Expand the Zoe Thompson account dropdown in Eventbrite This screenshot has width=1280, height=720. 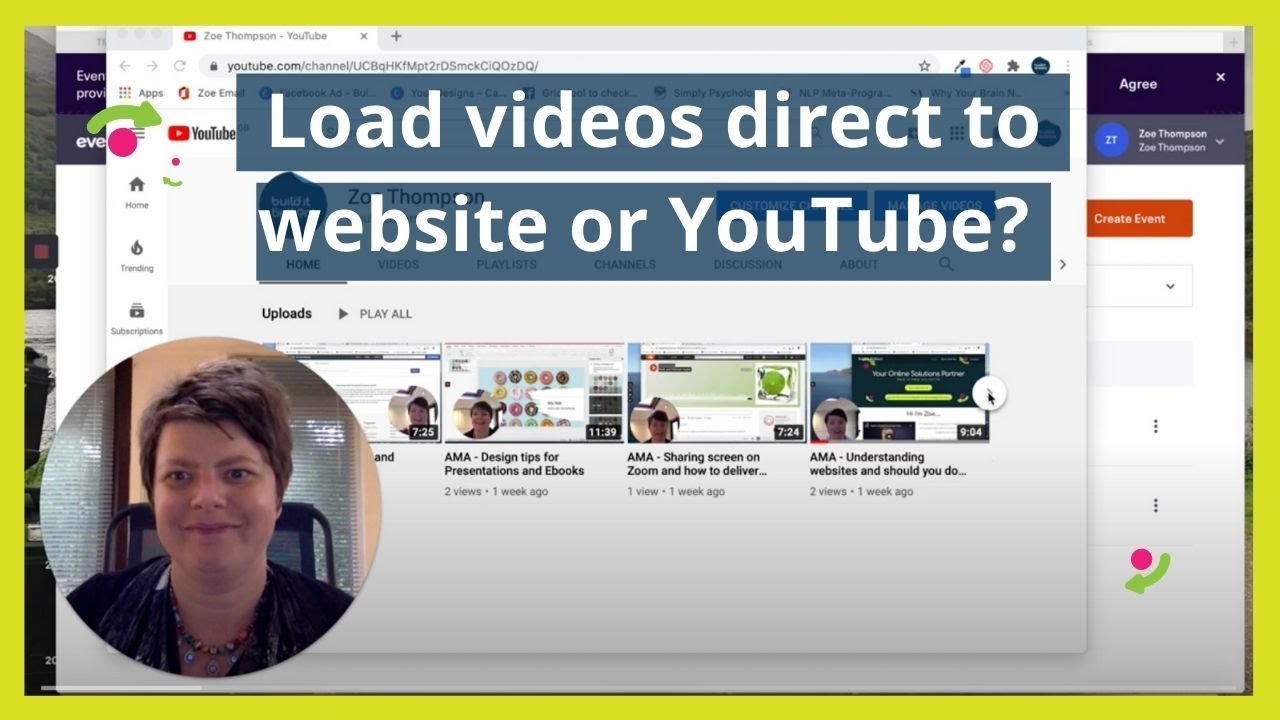pos(1219,142)
